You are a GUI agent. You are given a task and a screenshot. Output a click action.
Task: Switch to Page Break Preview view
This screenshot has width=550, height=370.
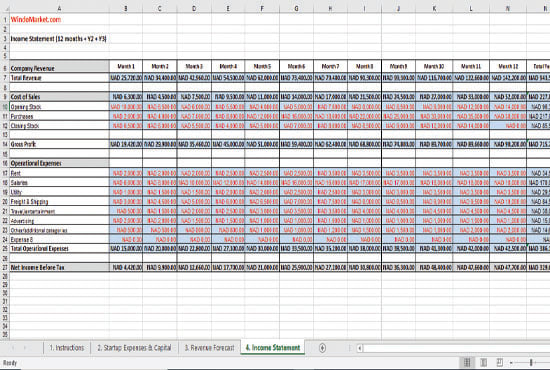[500, 362]
